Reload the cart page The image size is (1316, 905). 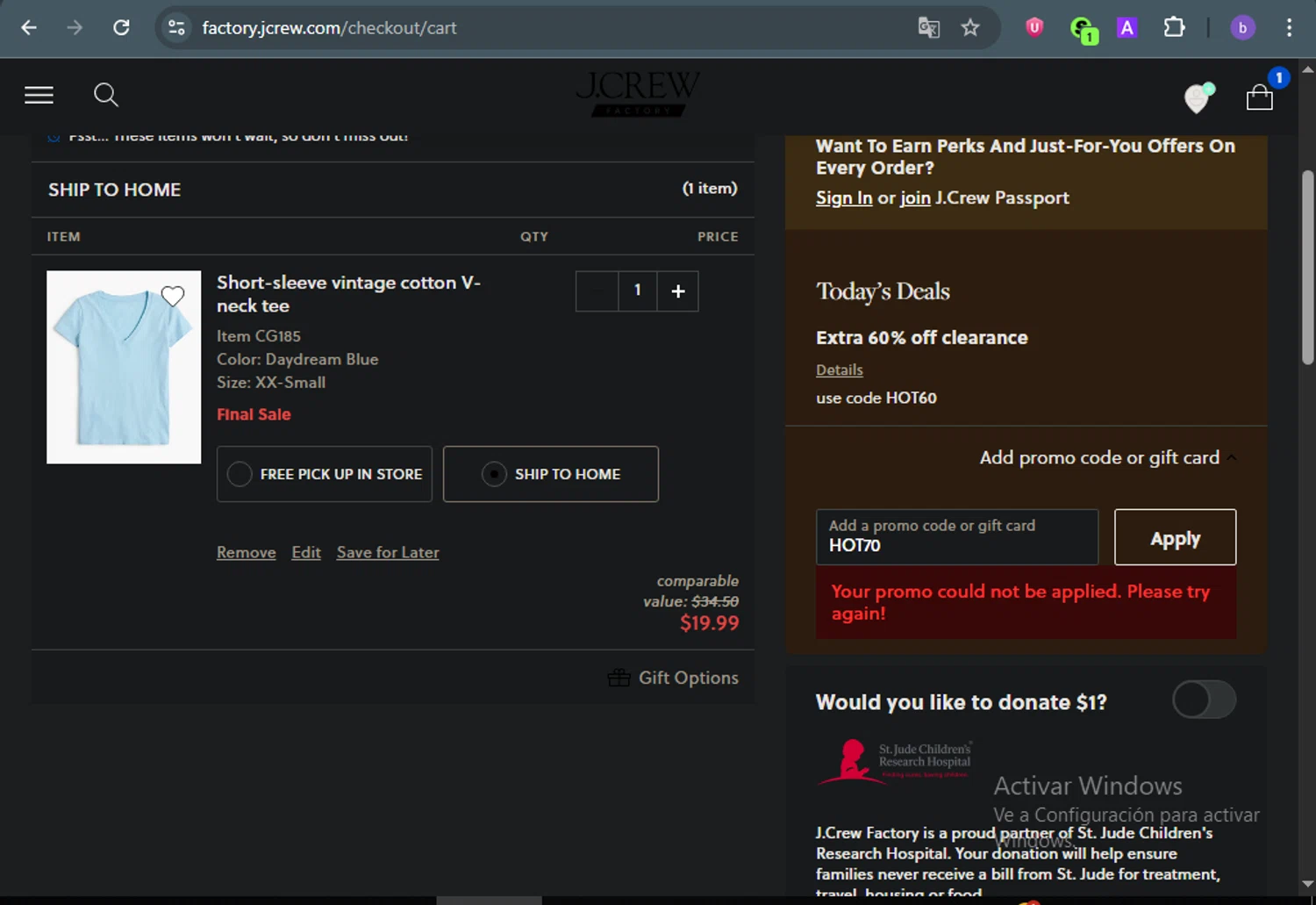tap(121, 28)
